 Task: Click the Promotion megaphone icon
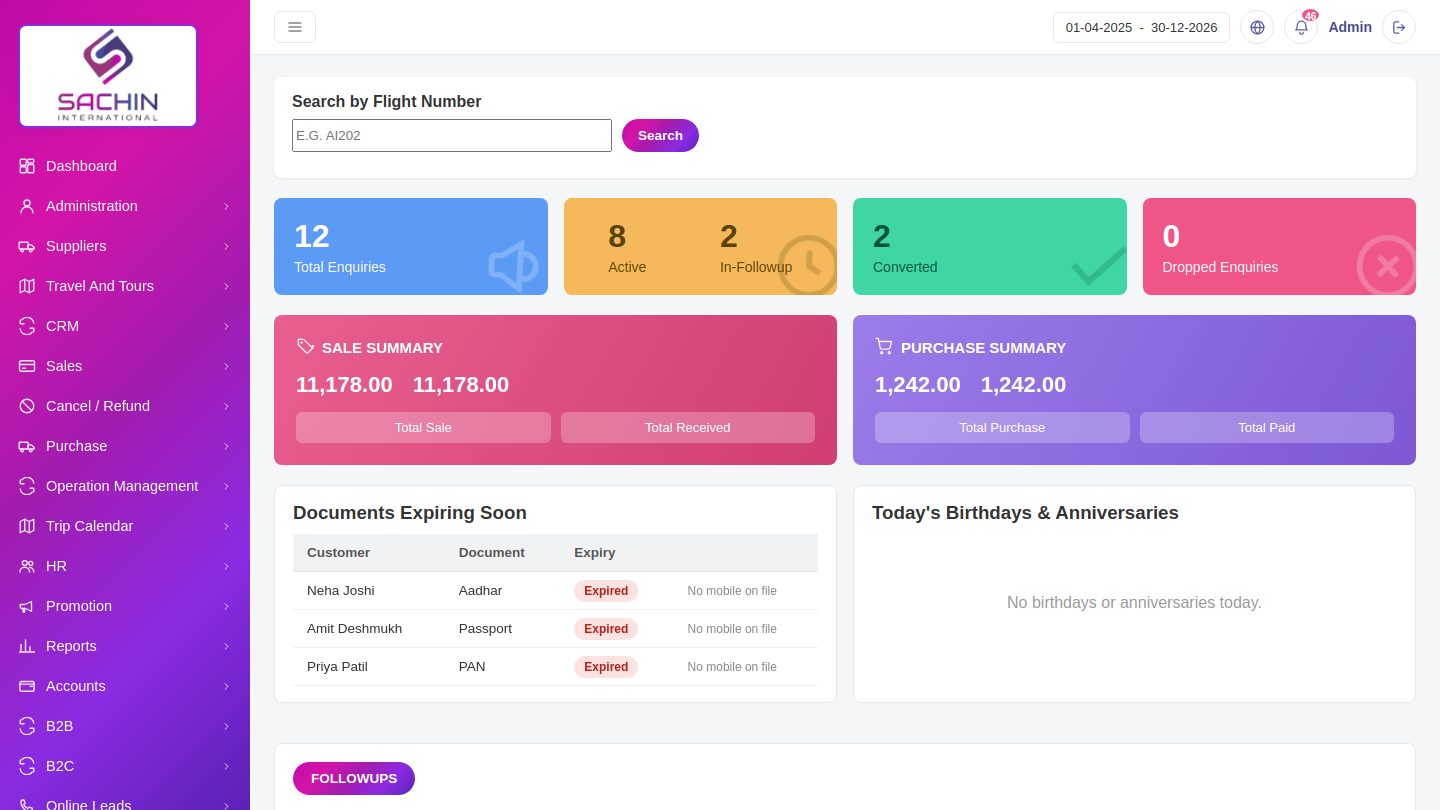pyautogui.click(x=27, y=606)
